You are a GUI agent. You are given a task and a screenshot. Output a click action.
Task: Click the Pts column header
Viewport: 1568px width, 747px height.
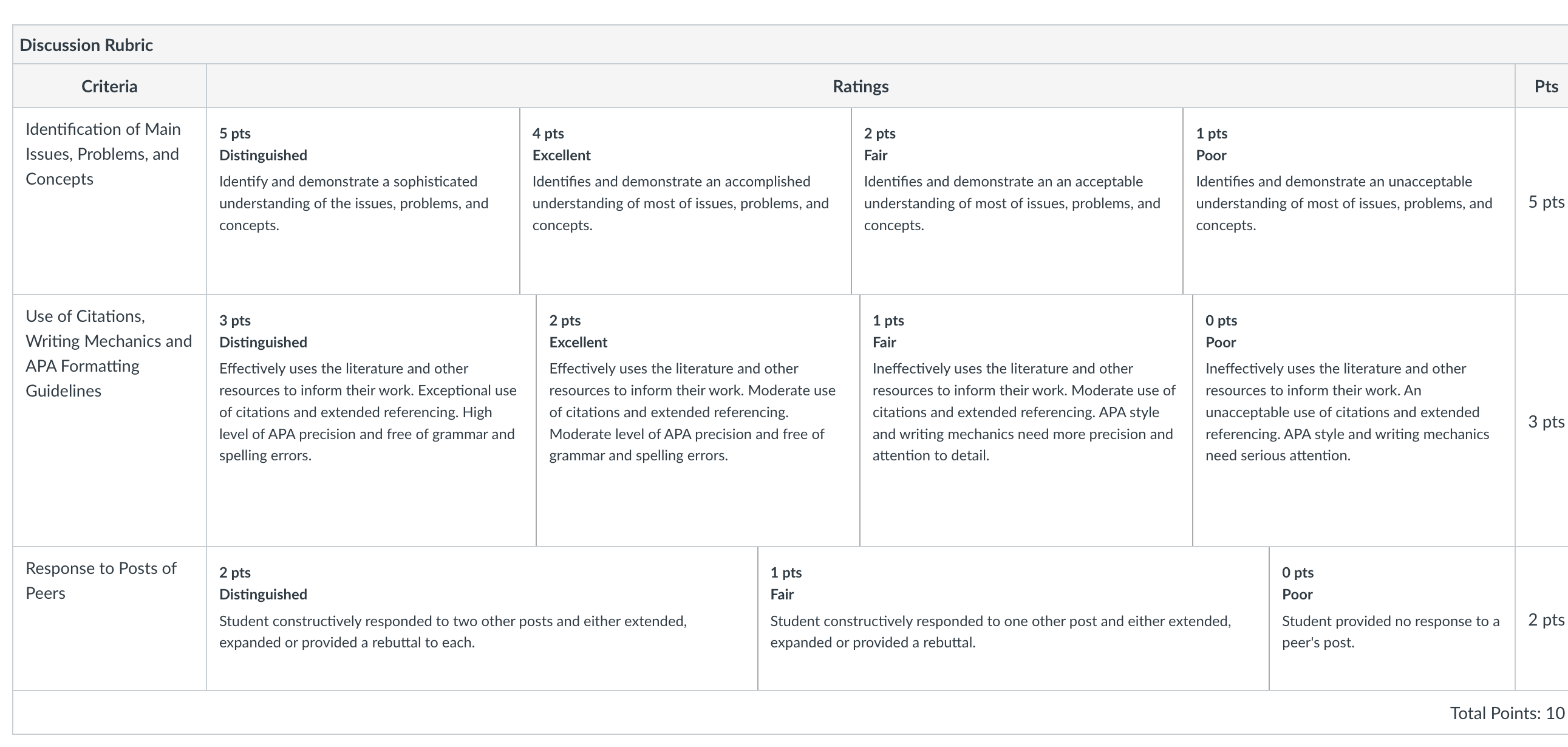[x=1546, y=86]
